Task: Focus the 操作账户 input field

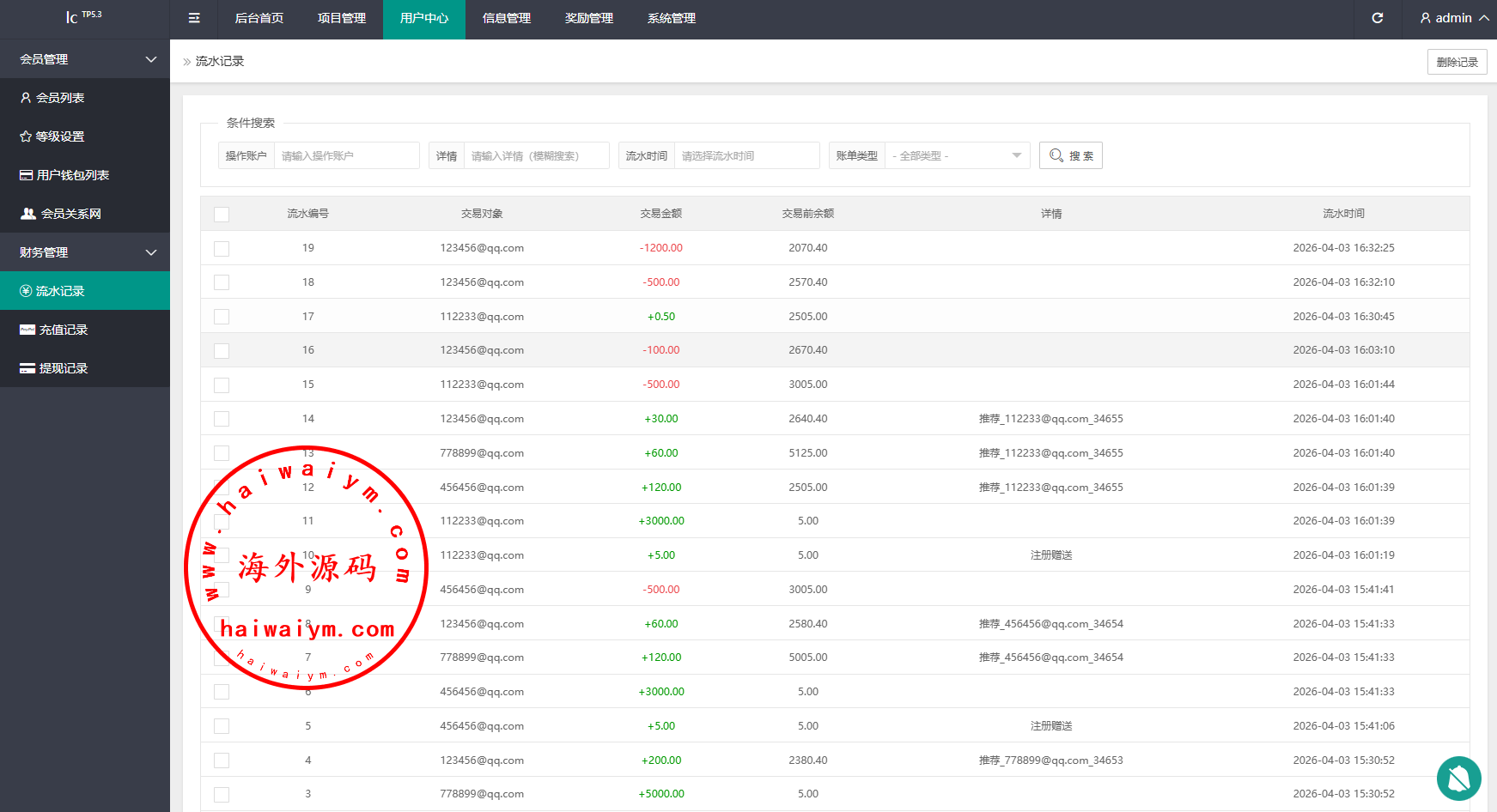Action: point(346,155)
